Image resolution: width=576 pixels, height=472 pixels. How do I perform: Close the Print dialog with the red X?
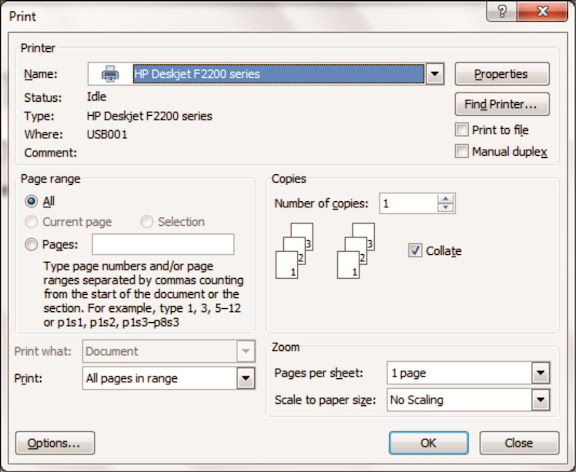542,11
